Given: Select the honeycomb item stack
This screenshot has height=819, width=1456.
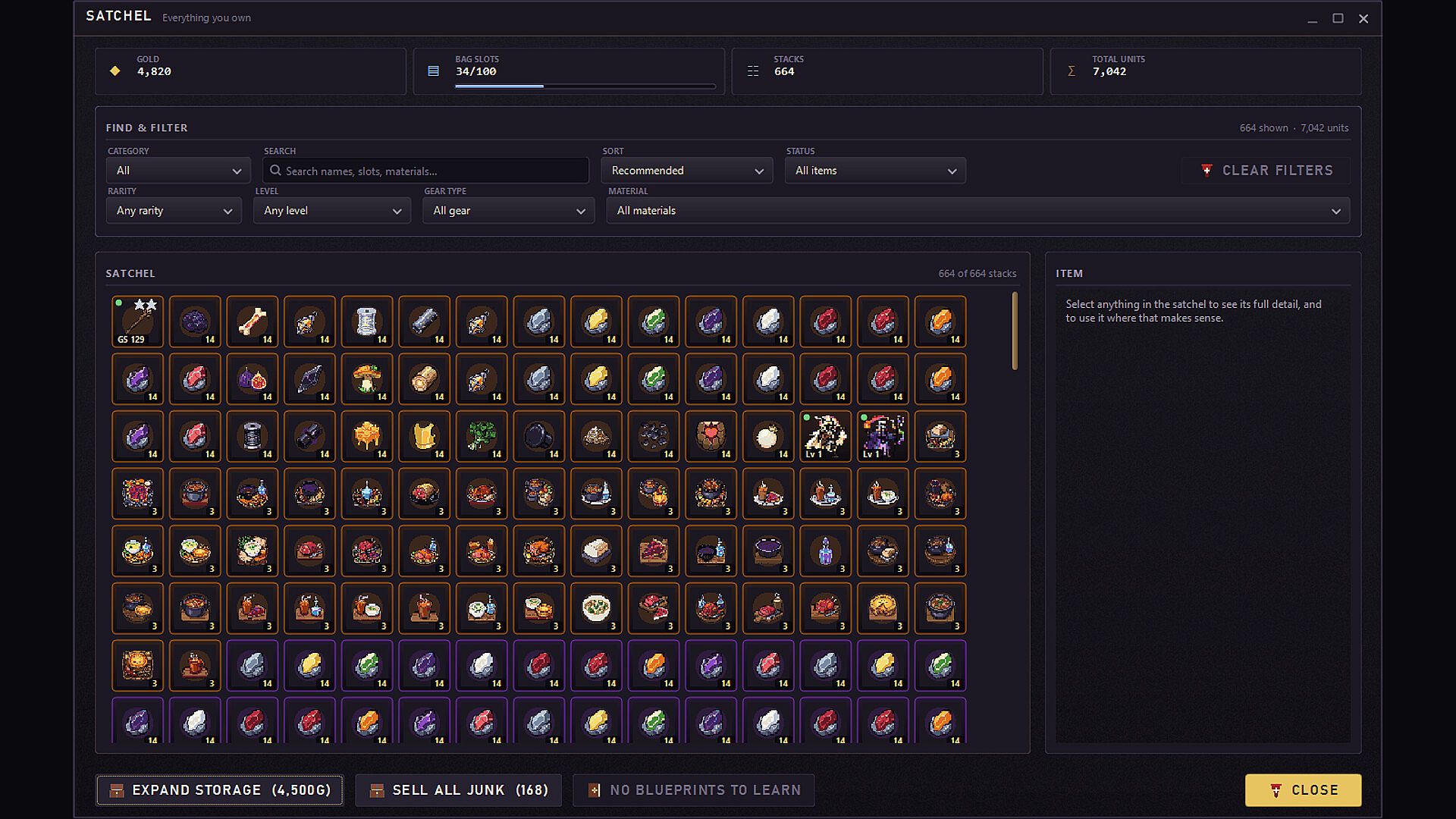Looking at the screenshot, I should pos(367,436).
